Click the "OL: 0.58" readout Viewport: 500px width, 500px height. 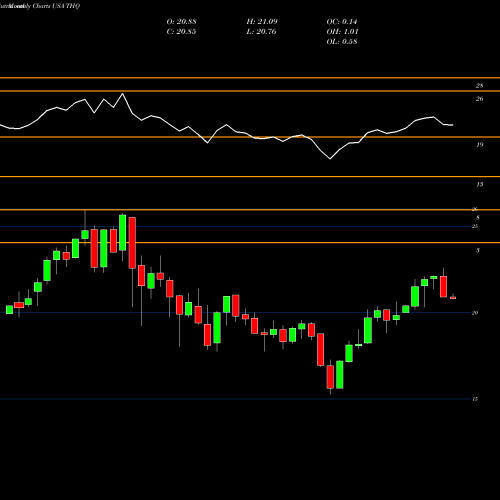click(x=342, y=42)
